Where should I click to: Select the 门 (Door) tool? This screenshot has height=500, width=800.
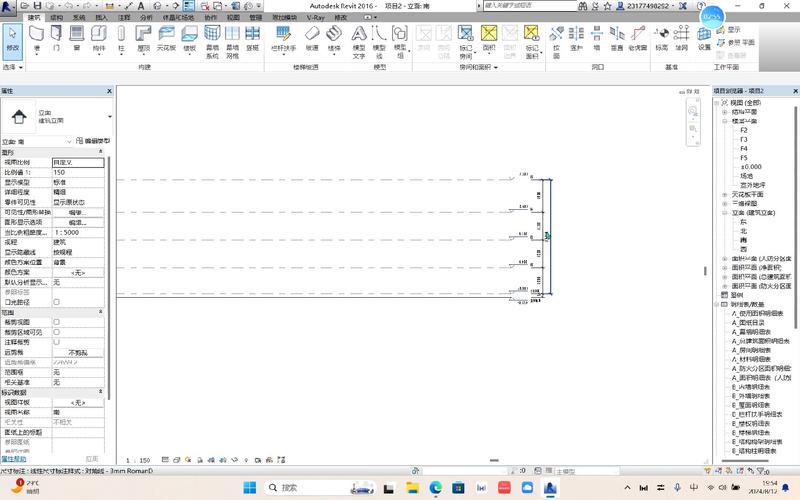point(57,39)
